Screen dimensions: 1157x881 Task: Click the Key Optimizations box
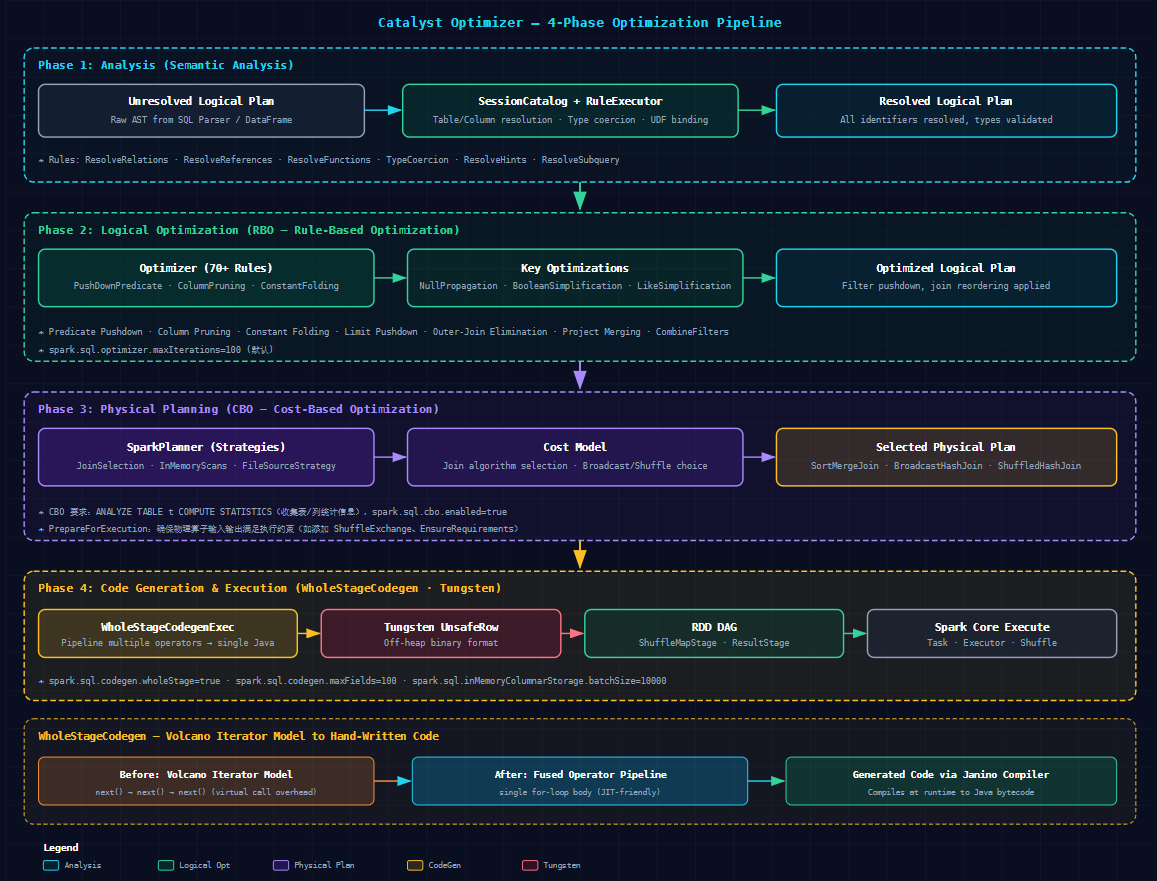(x=575, y=277)
